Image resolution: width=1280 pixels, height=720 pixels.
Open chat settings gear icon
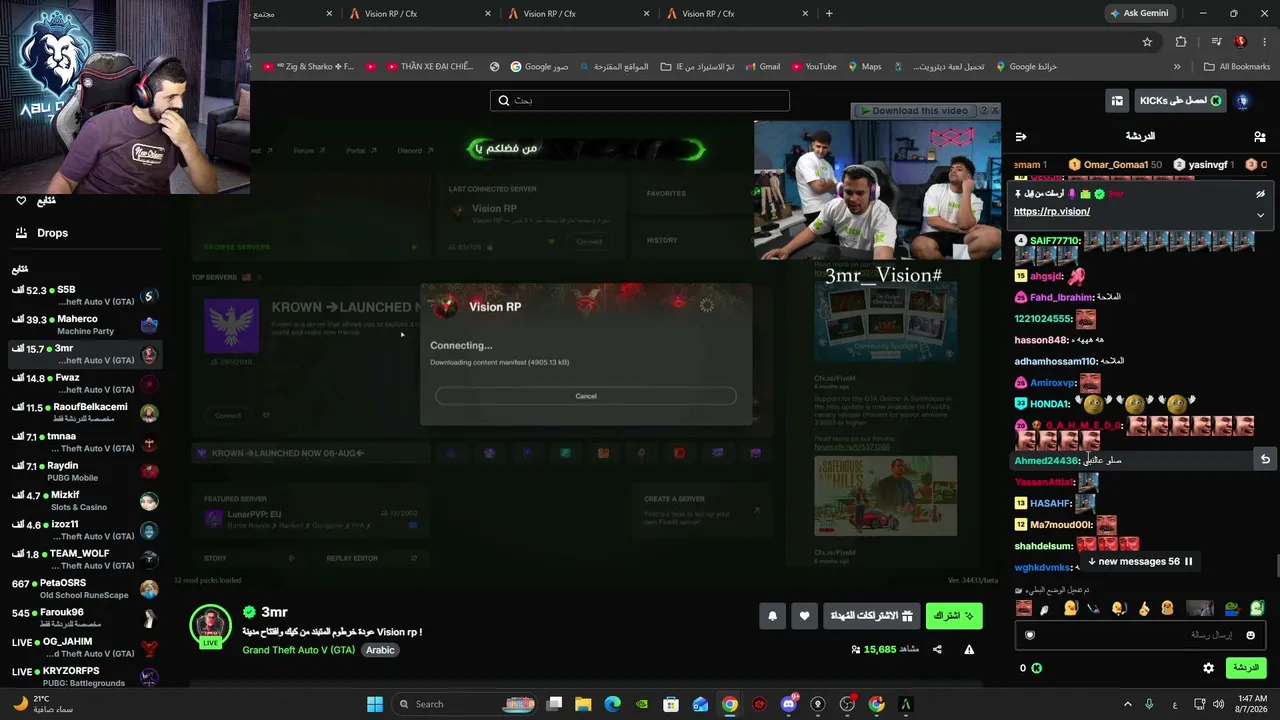point(1208,668)
